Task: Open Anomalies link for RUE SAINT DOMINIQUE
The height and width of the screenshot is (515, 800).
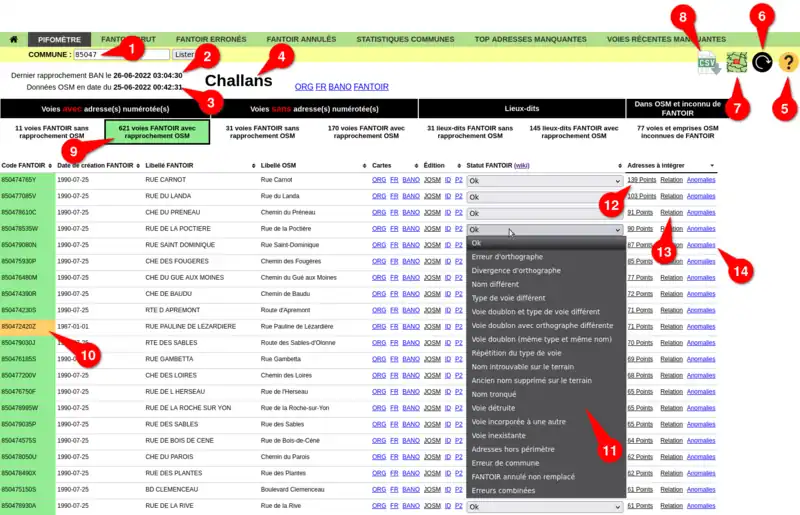Action: pyautogui.click(x=701, y=245)
